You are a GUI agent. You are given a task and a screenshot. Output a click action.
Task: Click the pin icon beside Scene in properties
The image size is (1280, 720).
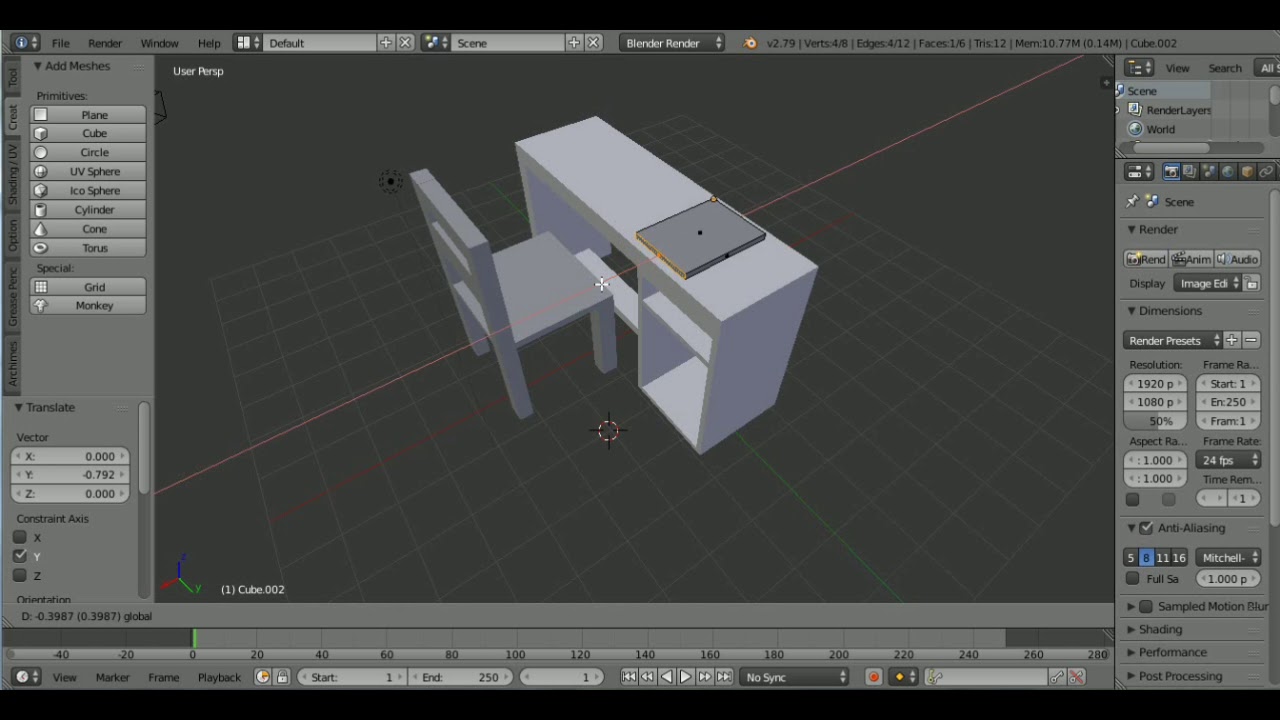click(x=1132, y=202)
